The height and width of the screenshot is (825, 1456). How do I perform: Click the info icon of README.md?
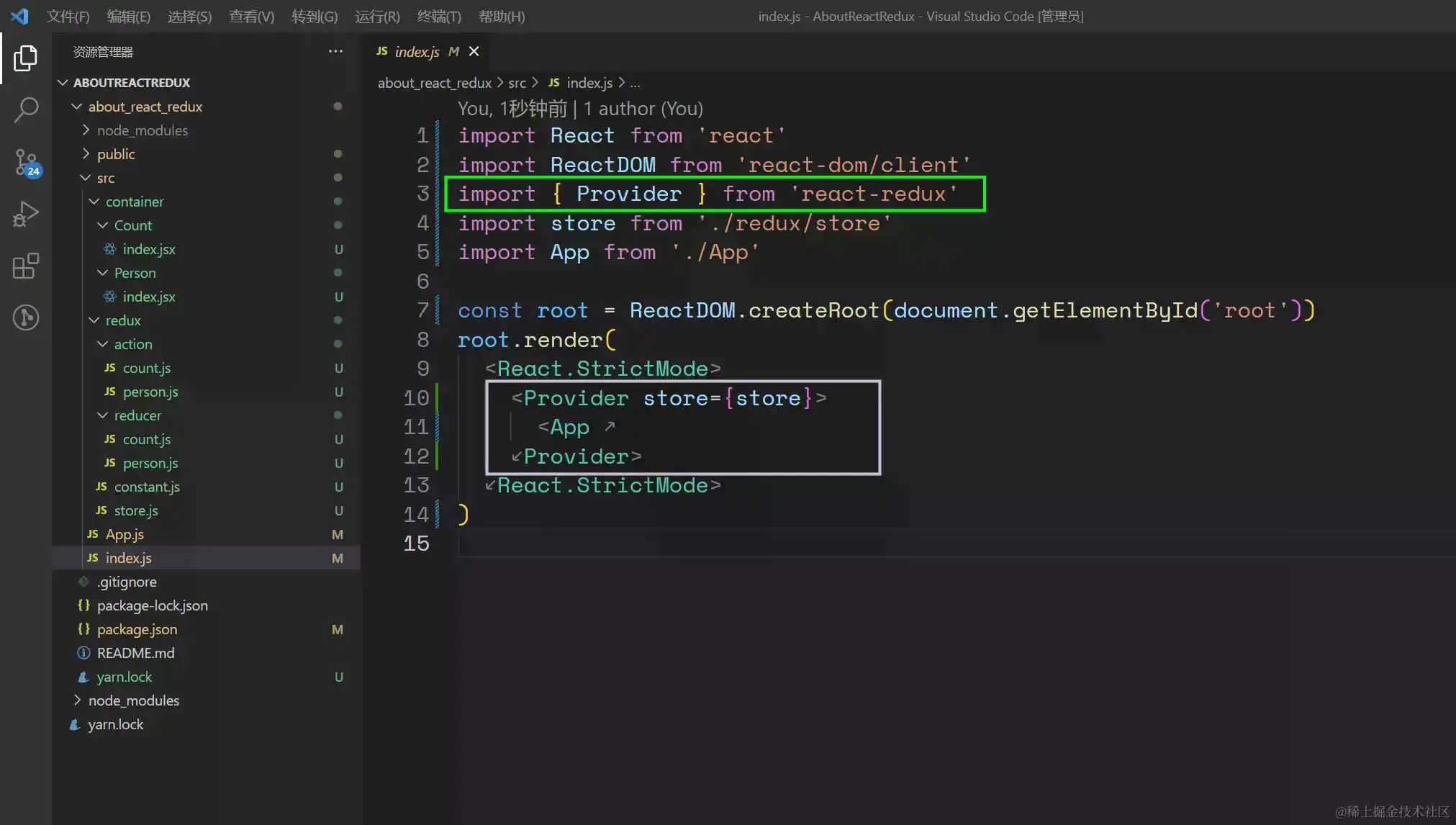(83, 653)
